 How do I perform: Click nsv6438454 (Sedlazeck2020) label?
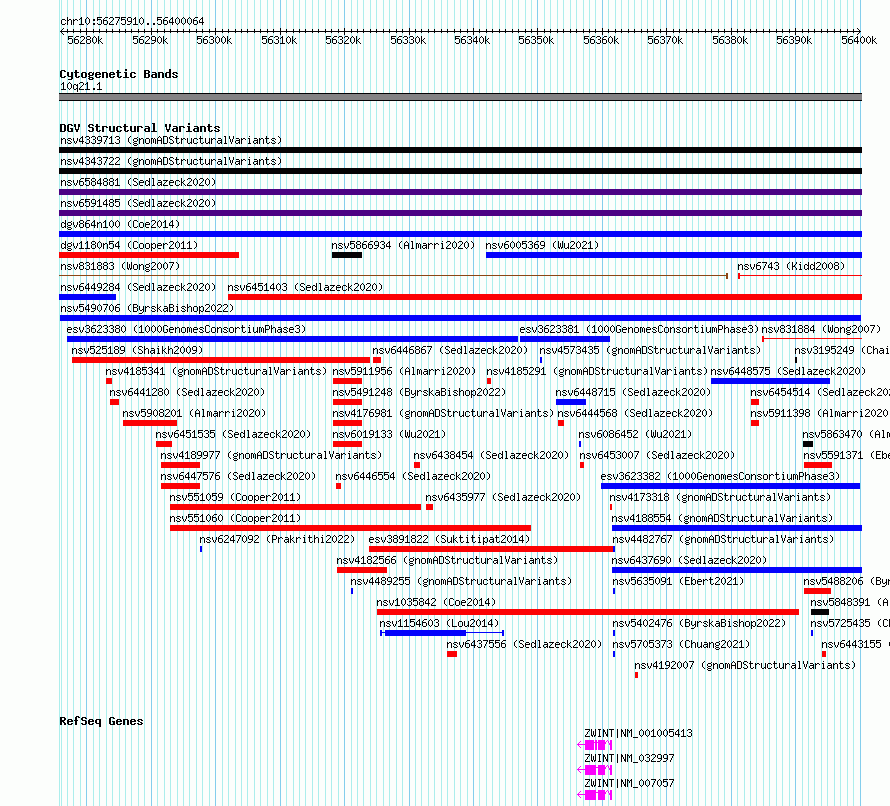(x=491, y=455)
